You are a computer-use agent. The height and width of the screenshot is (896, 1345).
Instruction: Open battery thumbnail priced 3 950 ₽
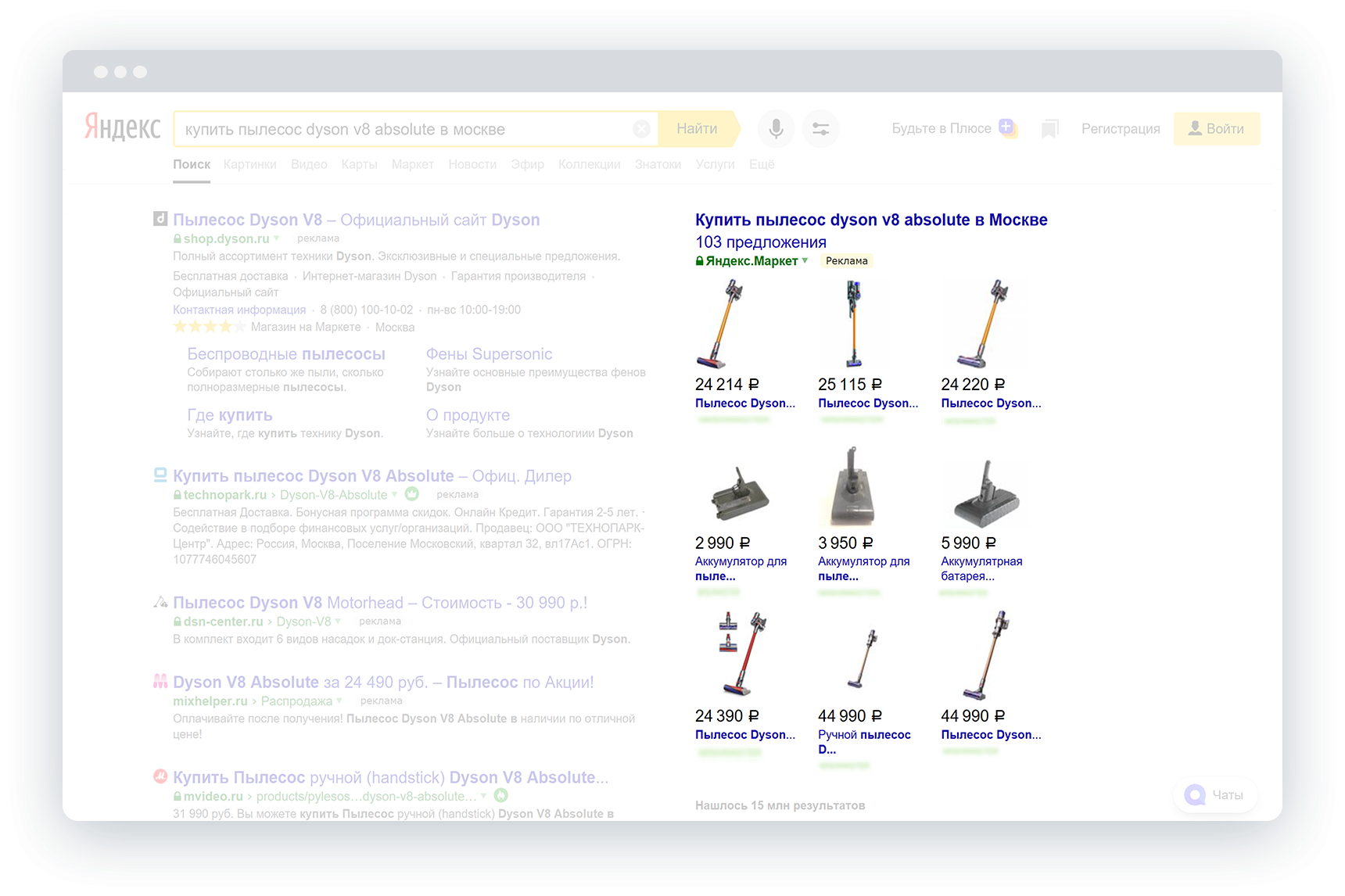pos(851,486)
